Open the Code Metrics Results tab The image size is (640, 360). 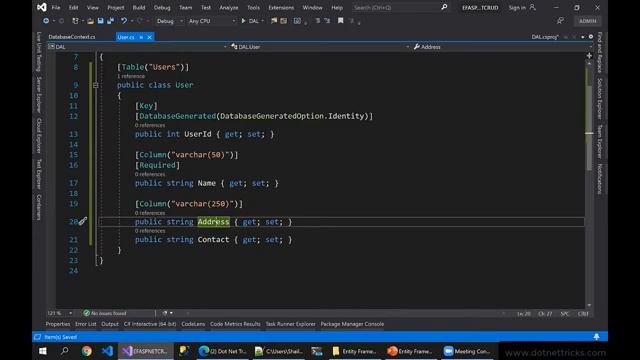[x=235, y=324]
